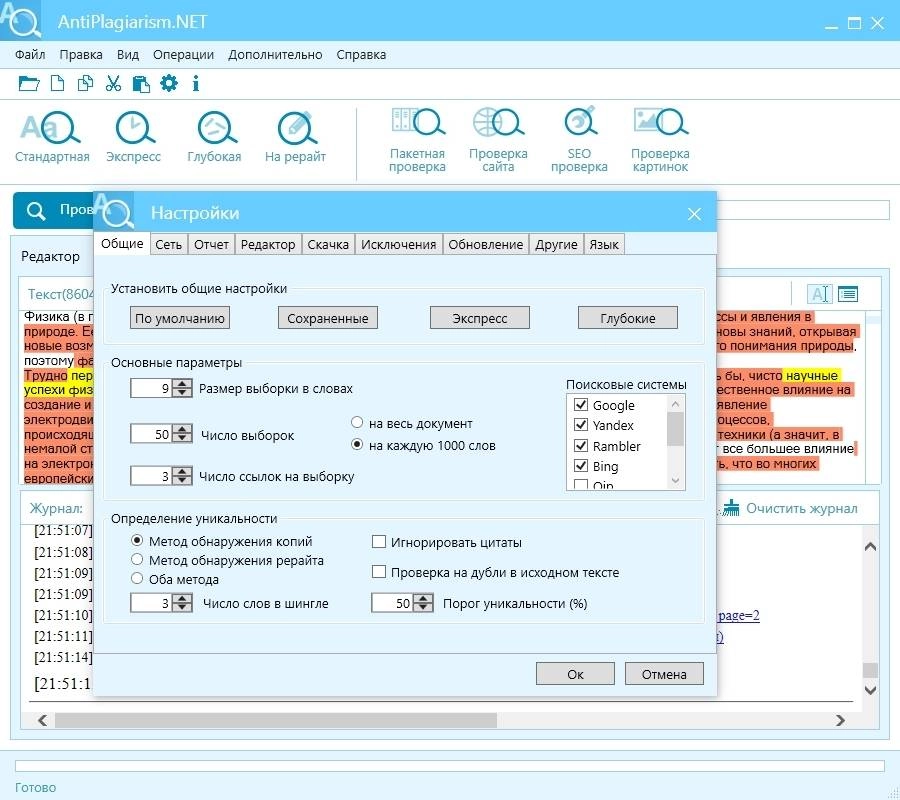Open the Исключения tab
This screenshot has height=800, width=900.
[398, 244]
